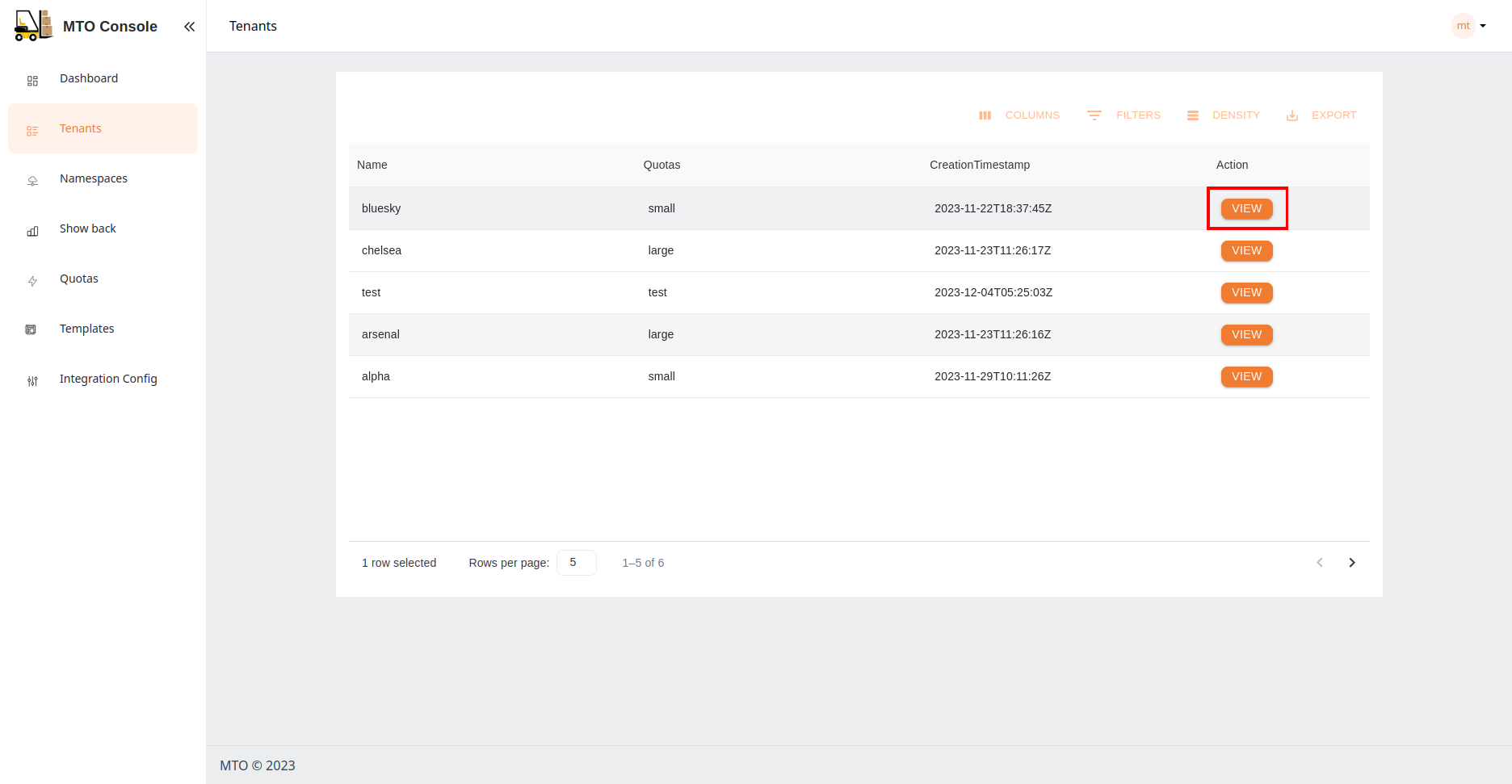Sort by the CreationTimestamp column header
The image size is (1512, 784).
[979, 165]
